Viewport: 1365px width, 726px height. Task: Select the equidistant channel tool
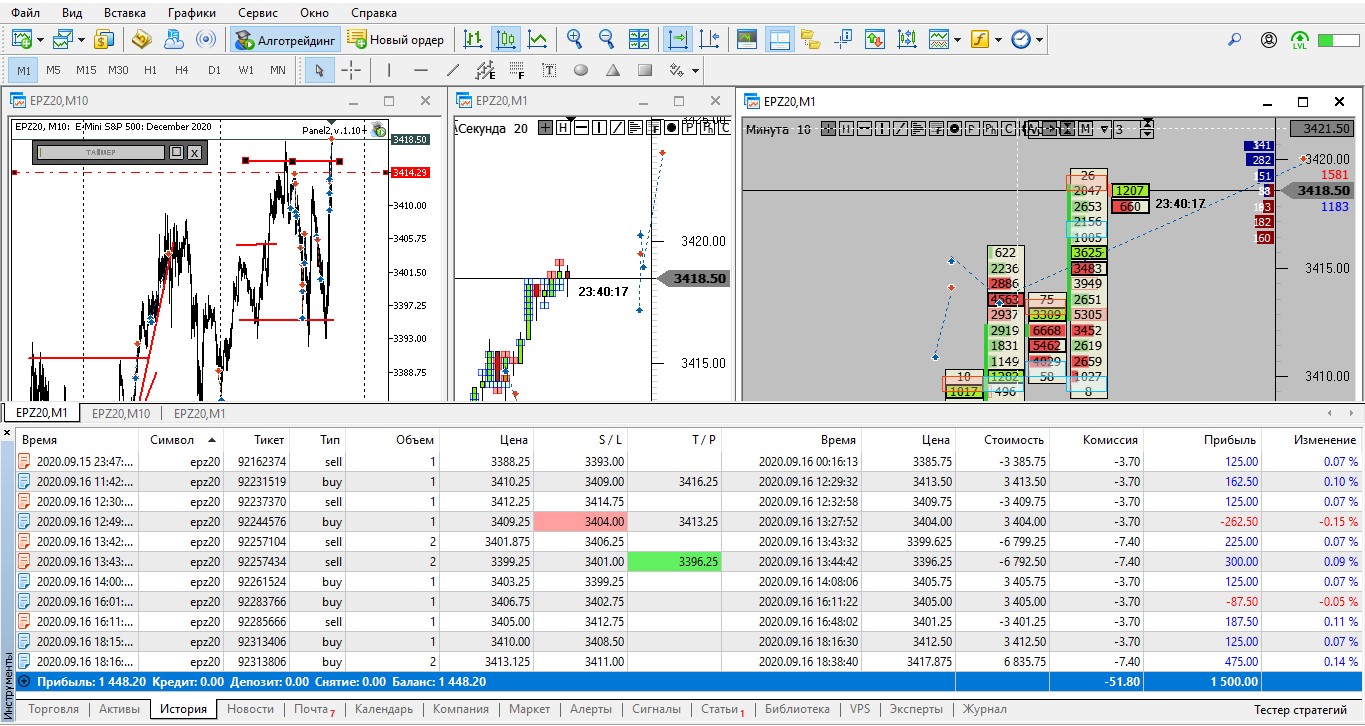[485, 70]
